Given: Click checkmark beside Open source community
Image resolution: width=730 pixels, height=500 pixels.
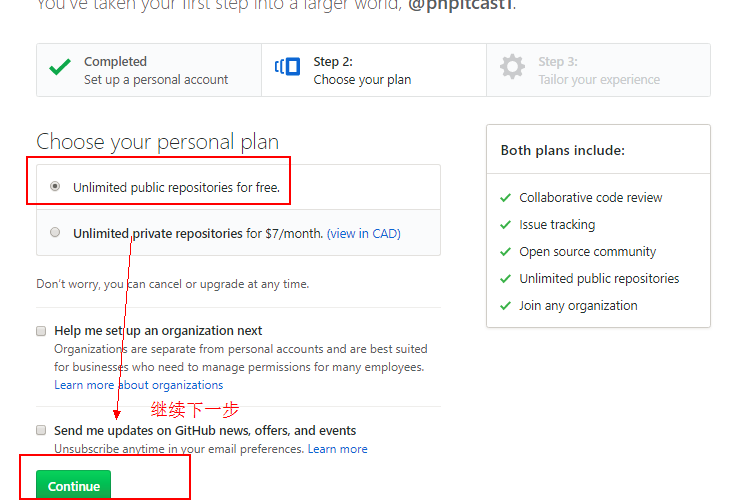Looking at the screenshot, I should point(505,252).
